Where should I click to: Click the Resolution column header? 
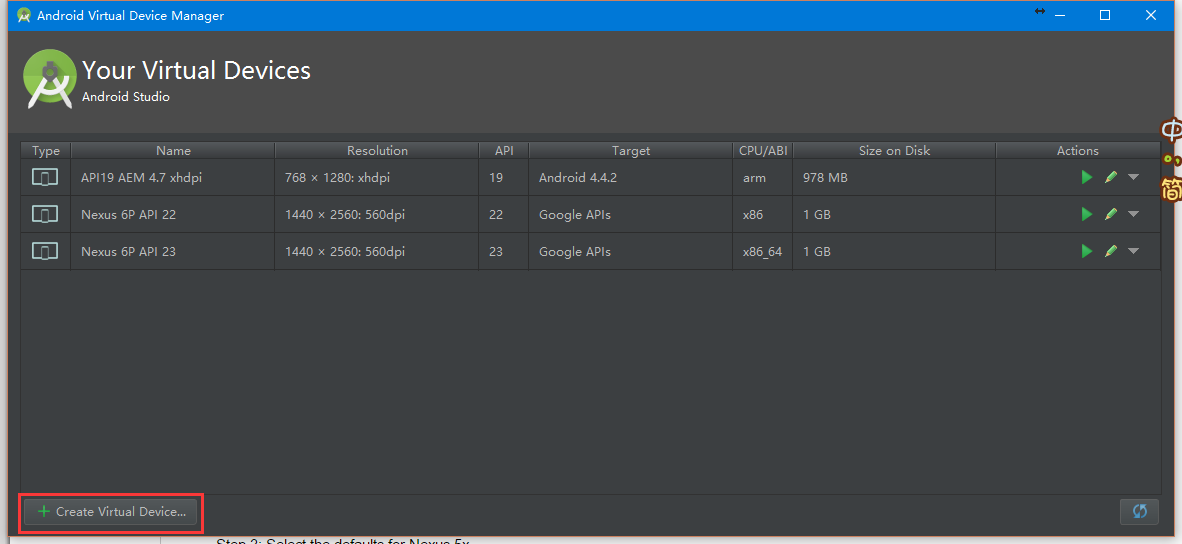tap(377, 151)
